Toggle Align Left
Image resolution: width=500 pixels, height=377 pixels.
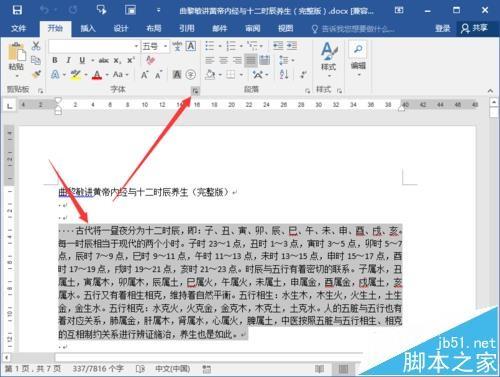point(210,60)
